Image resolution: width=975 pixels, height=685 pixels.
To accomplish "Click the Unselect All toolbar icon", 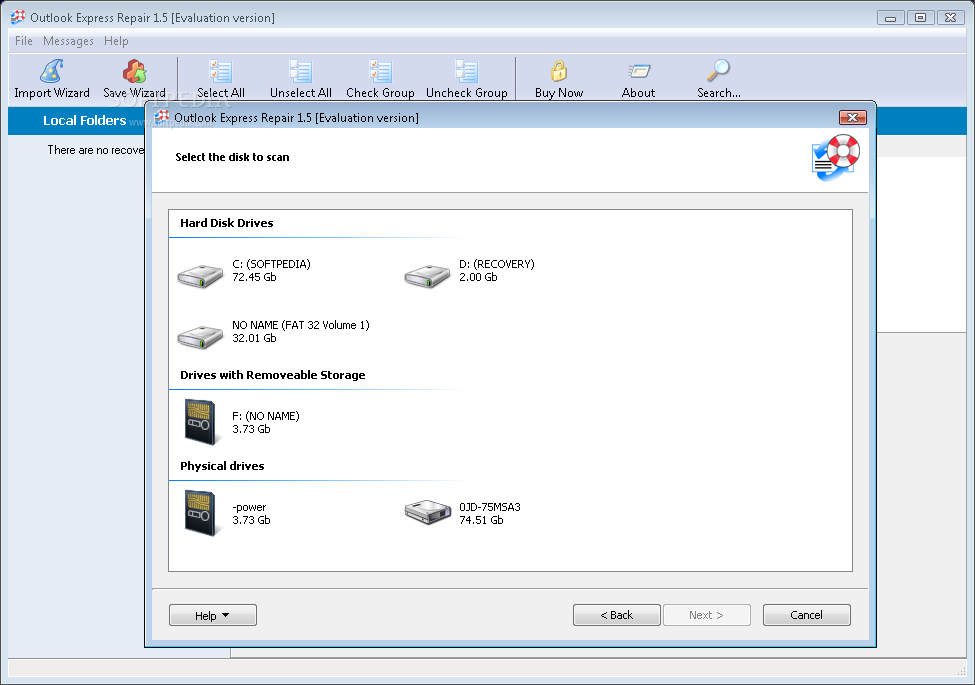I will click(x=301, y=71).
